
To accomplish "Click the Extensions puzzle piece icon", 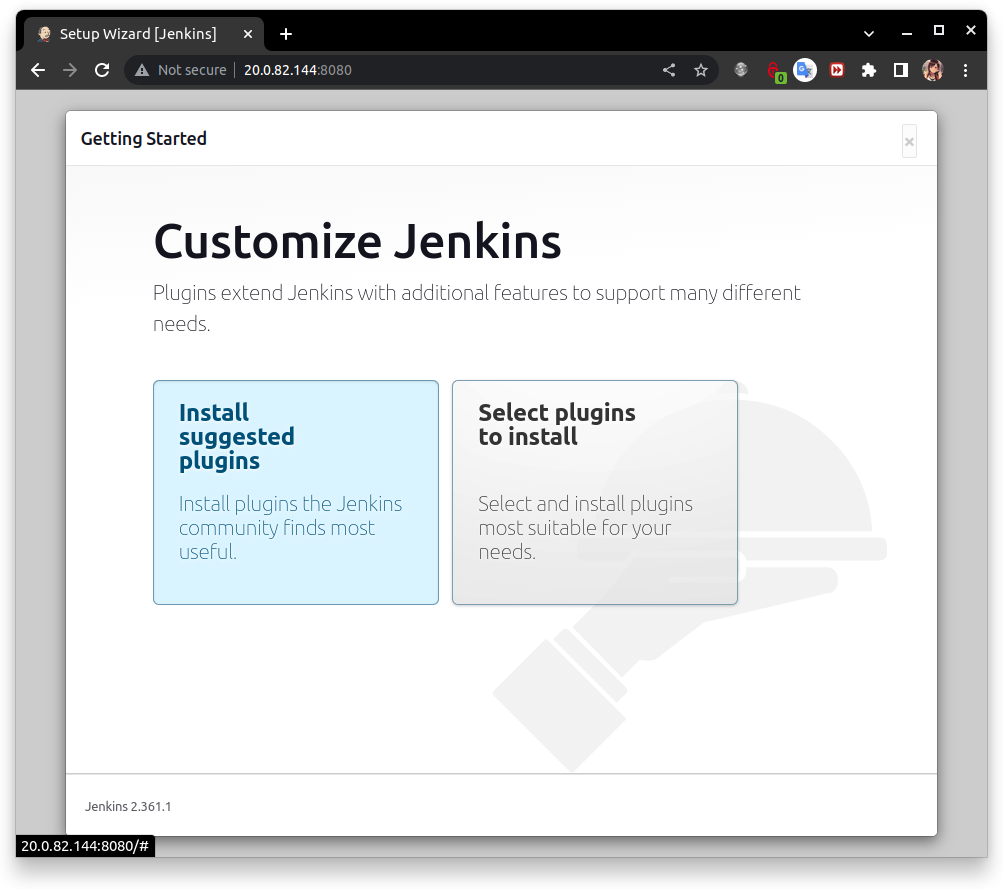I will [x=868, y=70].
